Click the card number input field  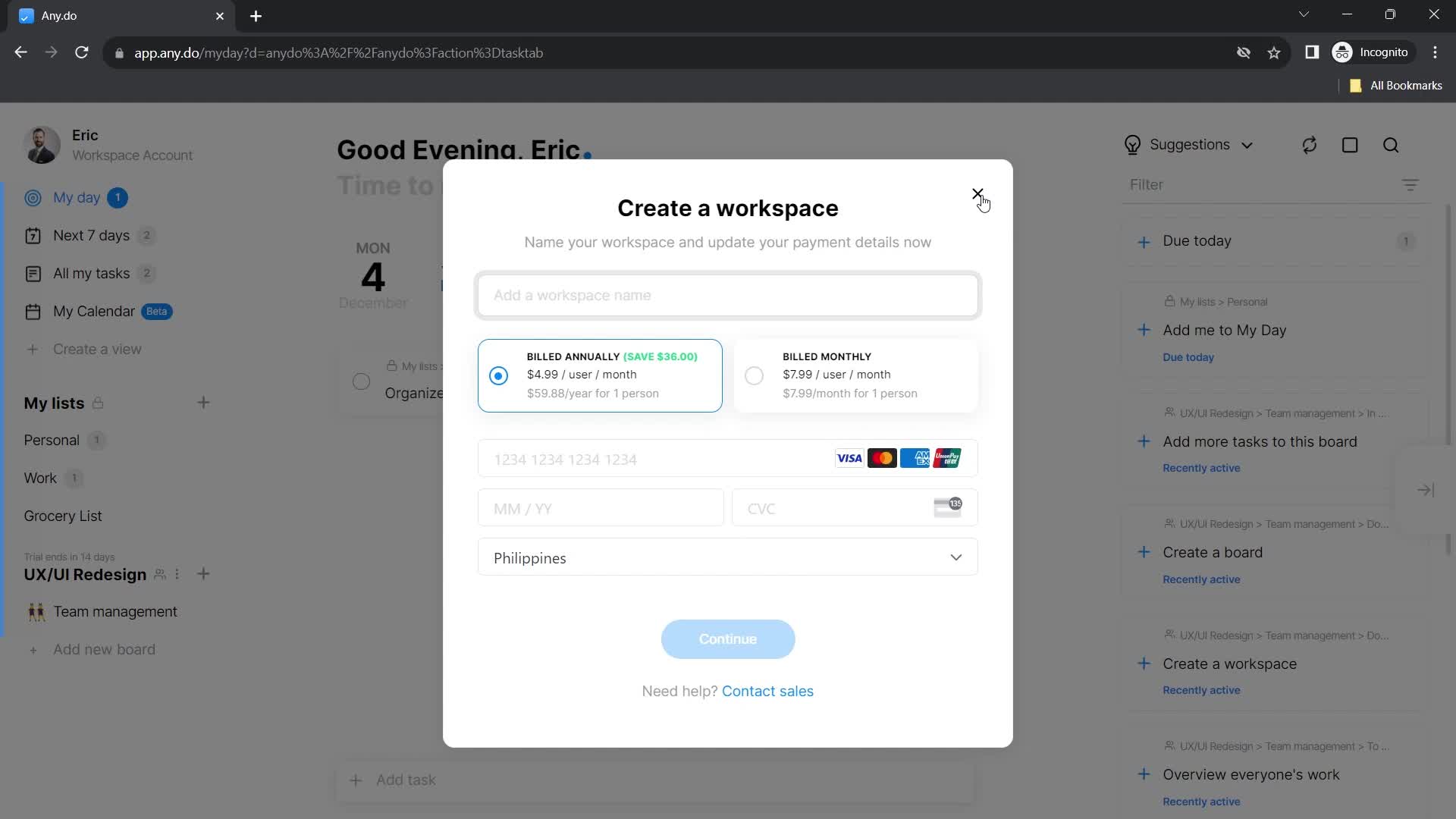(660, 459)
